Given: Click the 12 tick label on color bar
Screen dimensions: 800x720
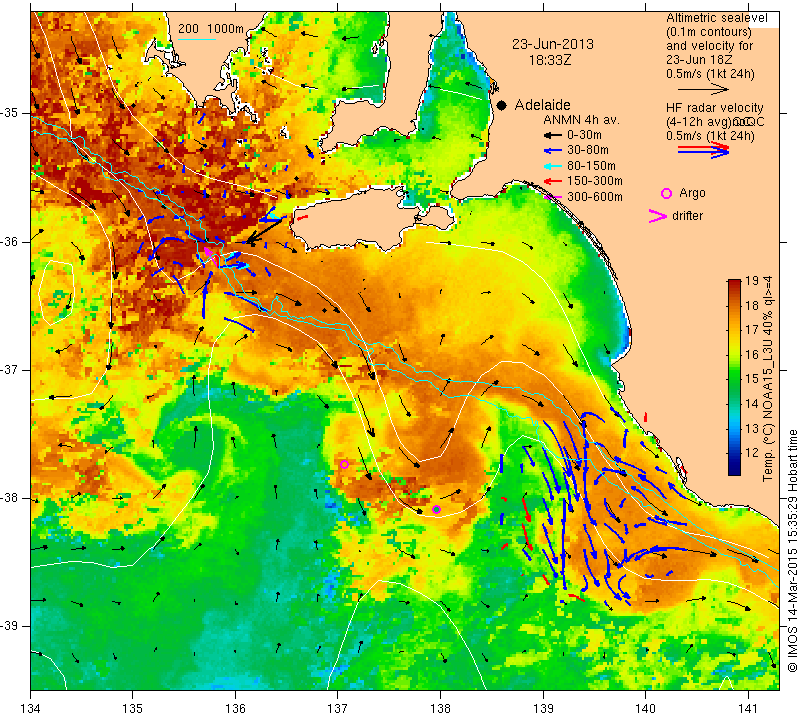Looking at the screenshot, I should tap(752, 453).
